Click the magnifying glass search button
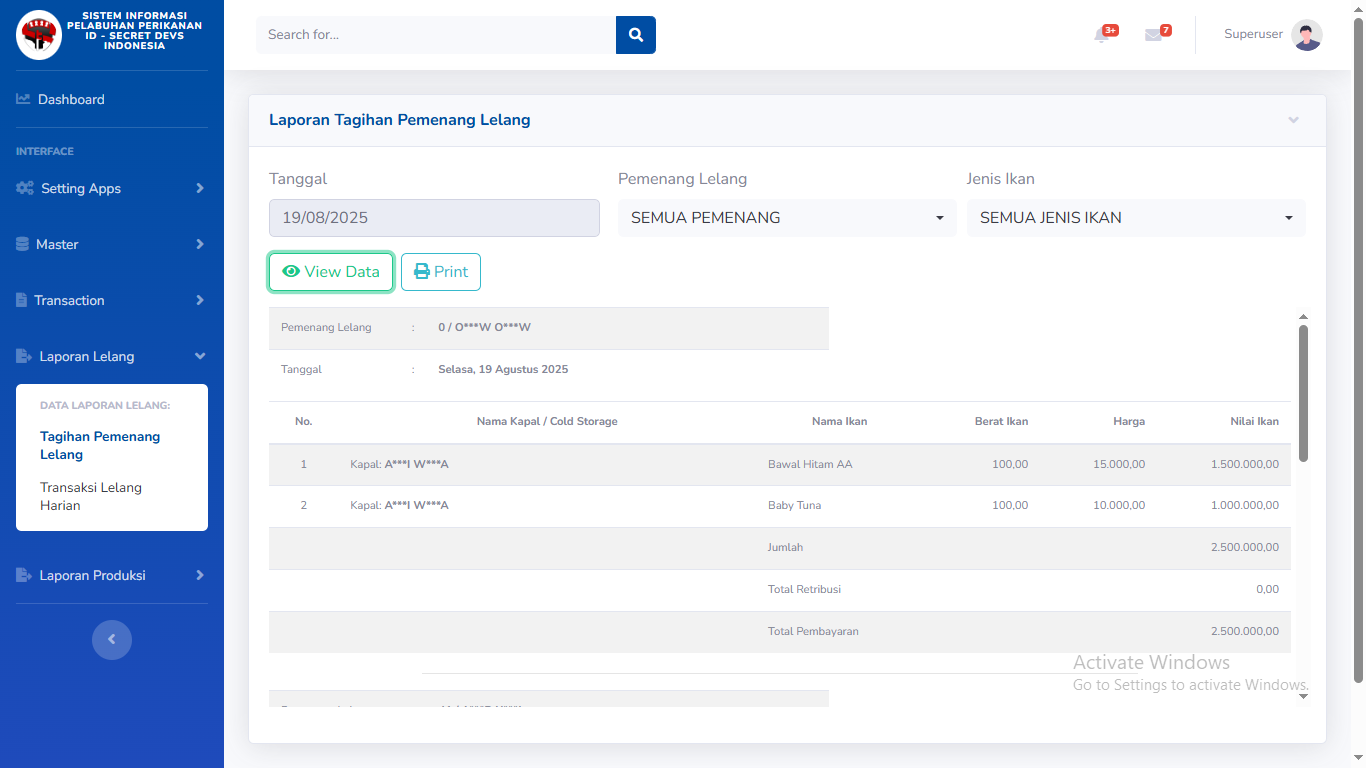The width and height of the screenshot is (1366, 768). click(x=635, y=35)
